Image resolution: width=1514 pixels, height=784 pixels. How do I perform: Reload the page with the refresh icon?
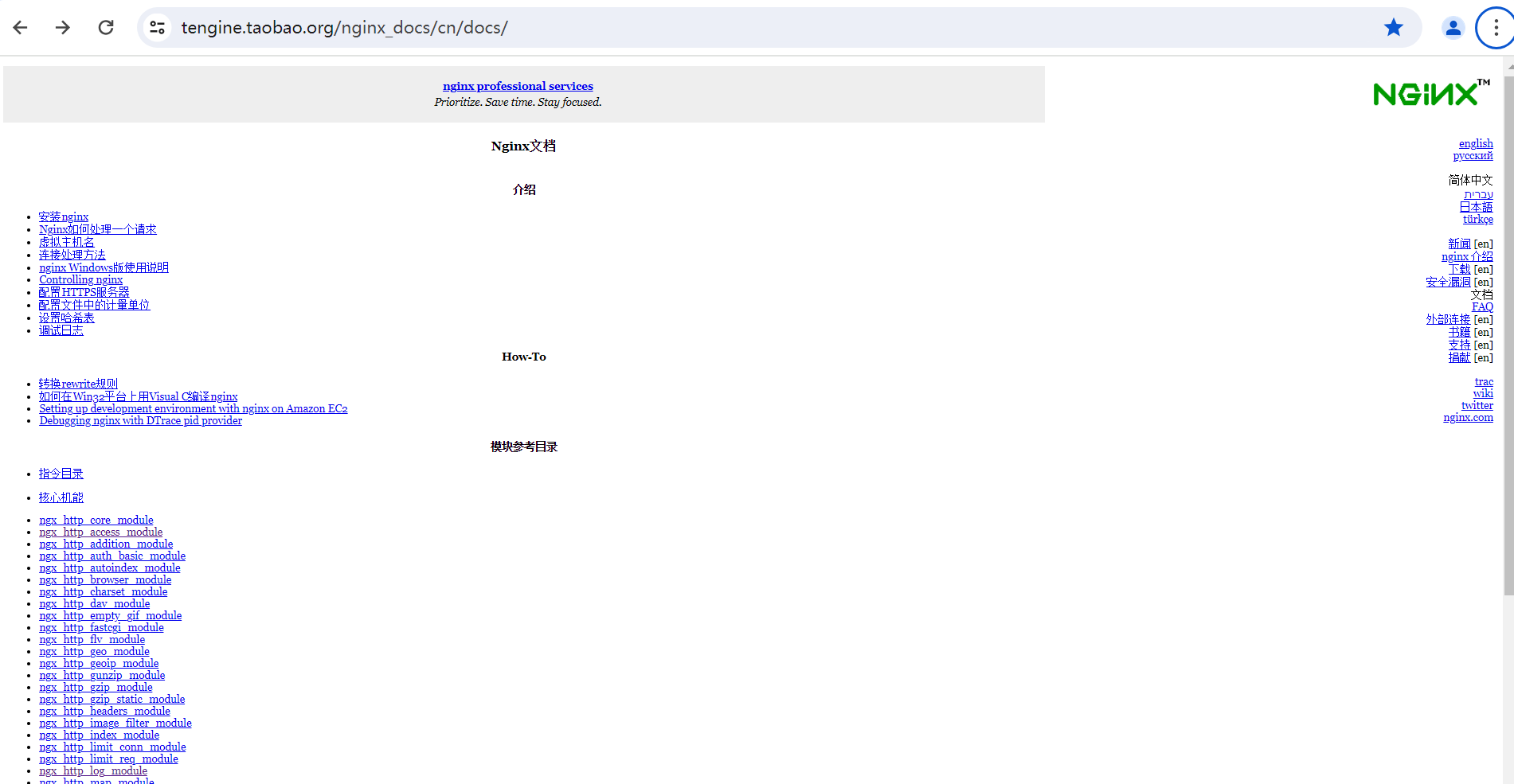pos(106,28)
